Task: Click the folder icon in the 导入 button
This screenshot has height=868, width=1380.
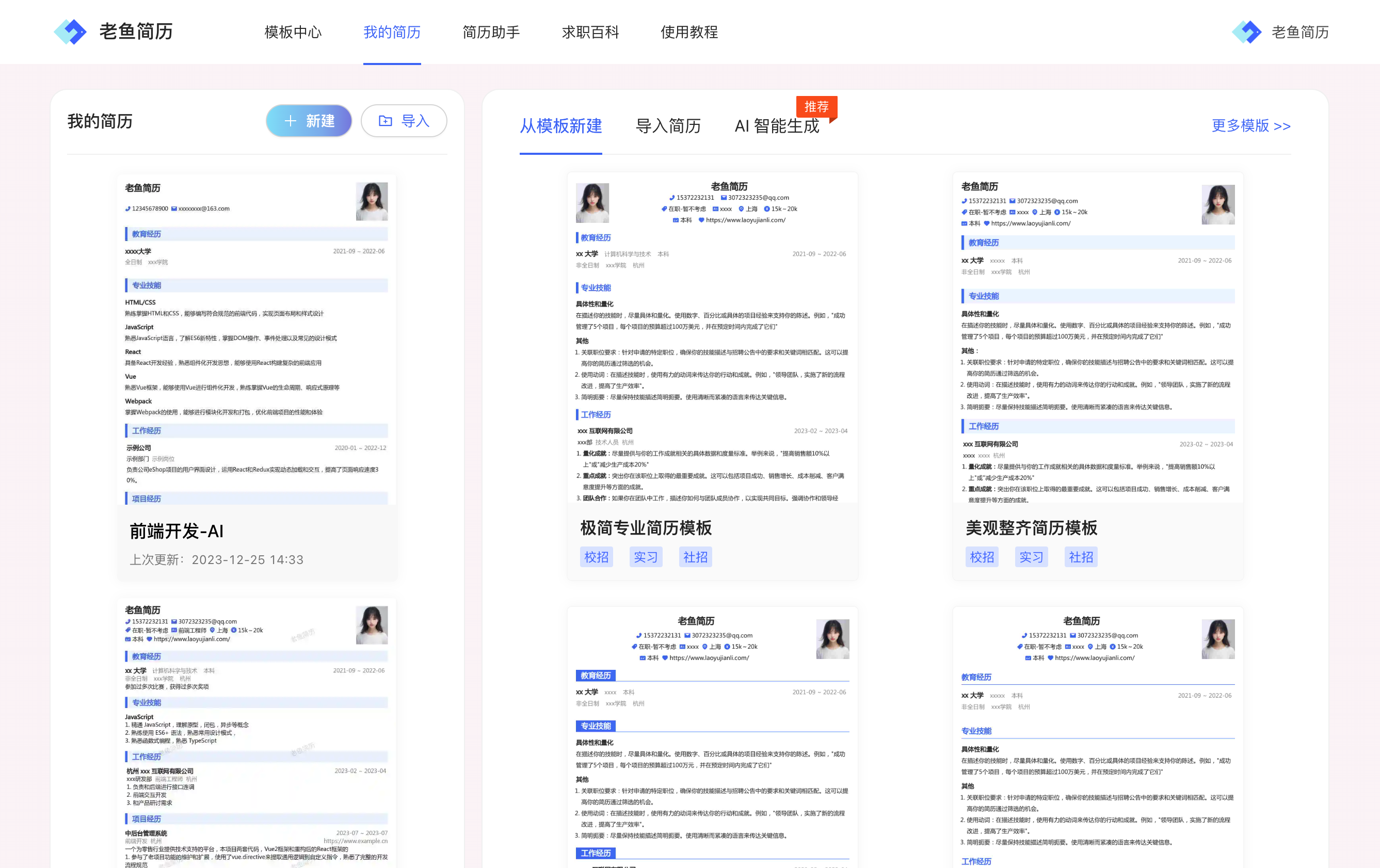Action: point(386,121)
